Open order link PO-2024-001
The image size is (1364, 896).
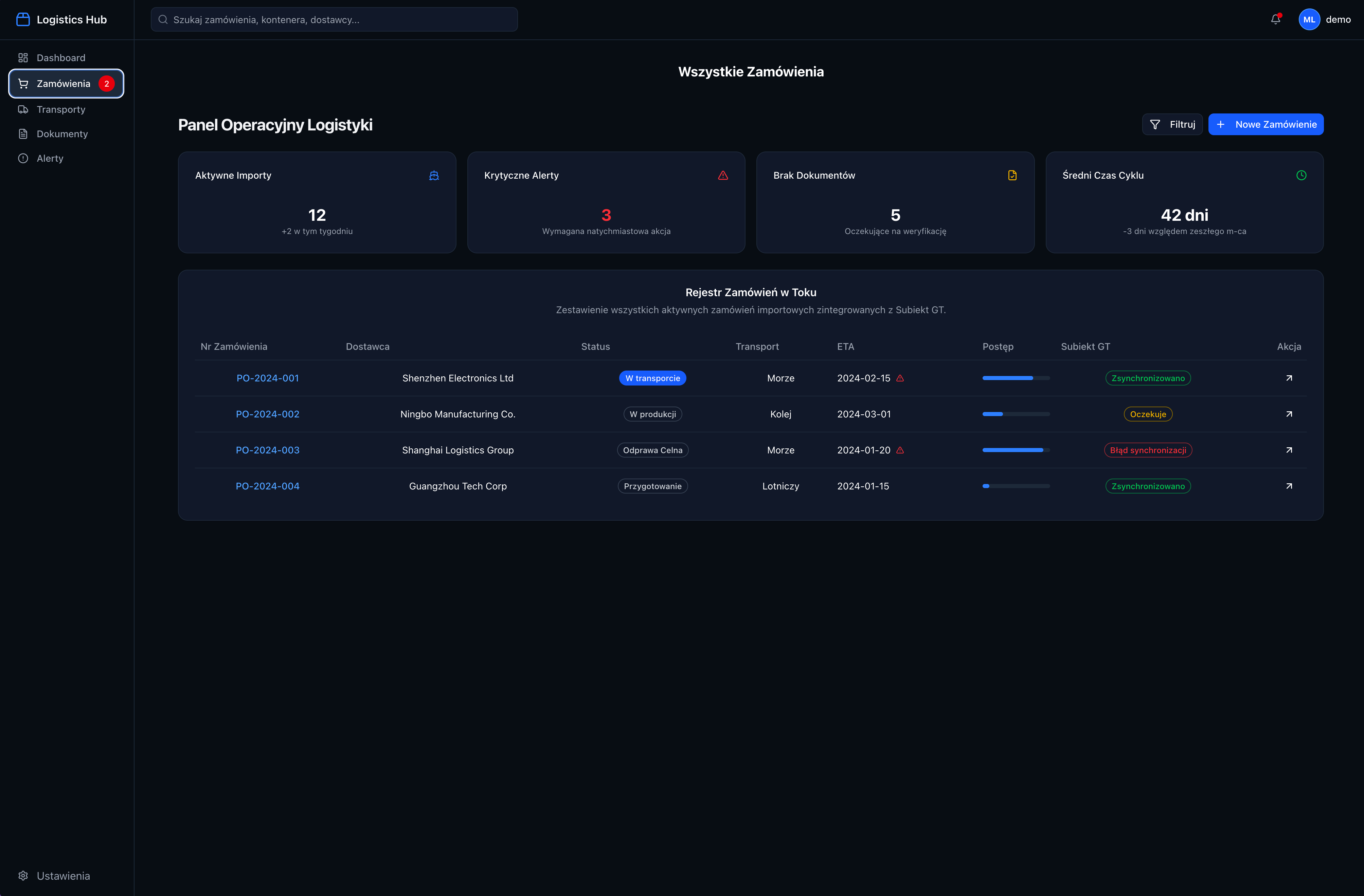point(268,378)
